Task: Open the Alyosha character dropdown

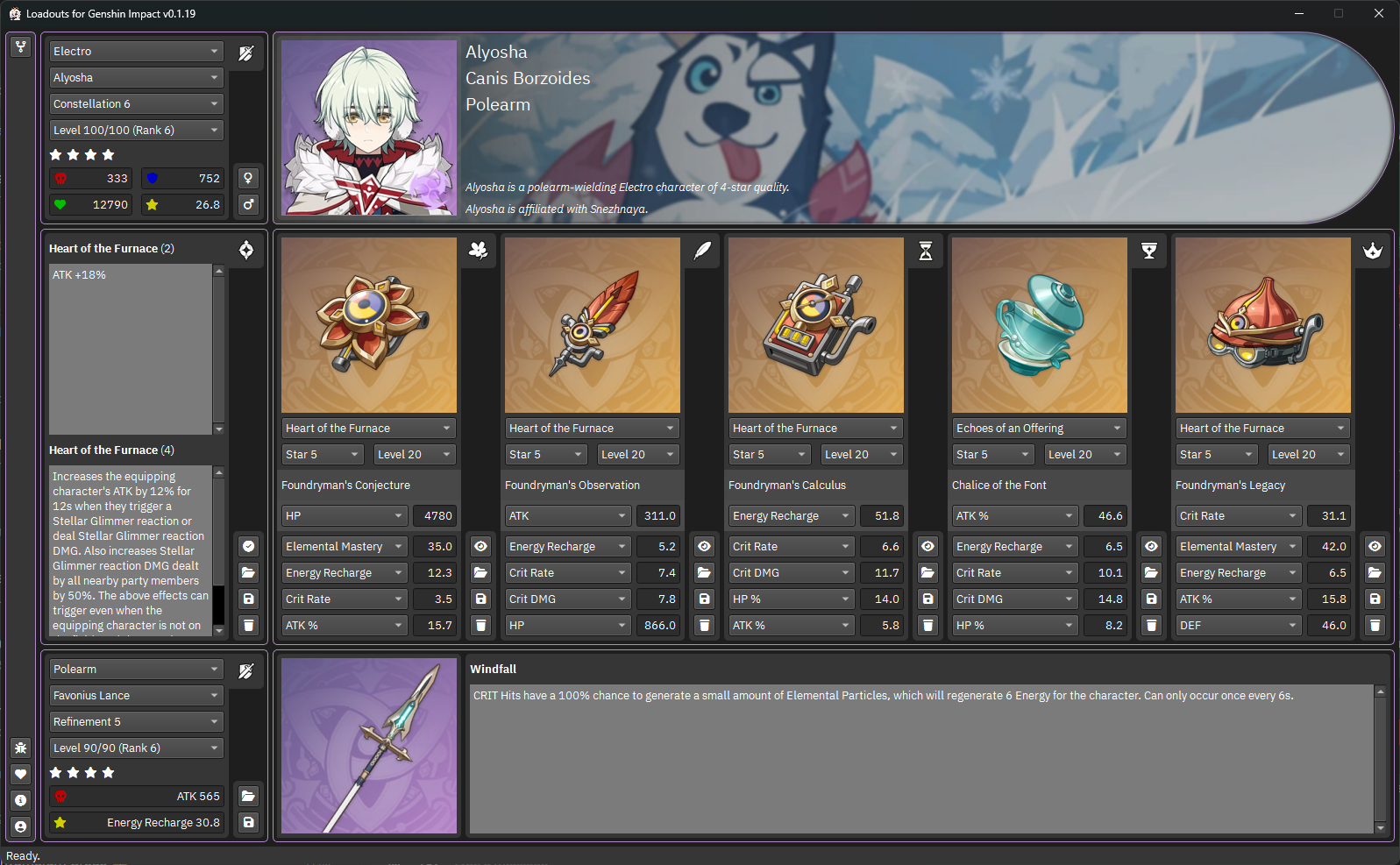Action: click(137, 78)
